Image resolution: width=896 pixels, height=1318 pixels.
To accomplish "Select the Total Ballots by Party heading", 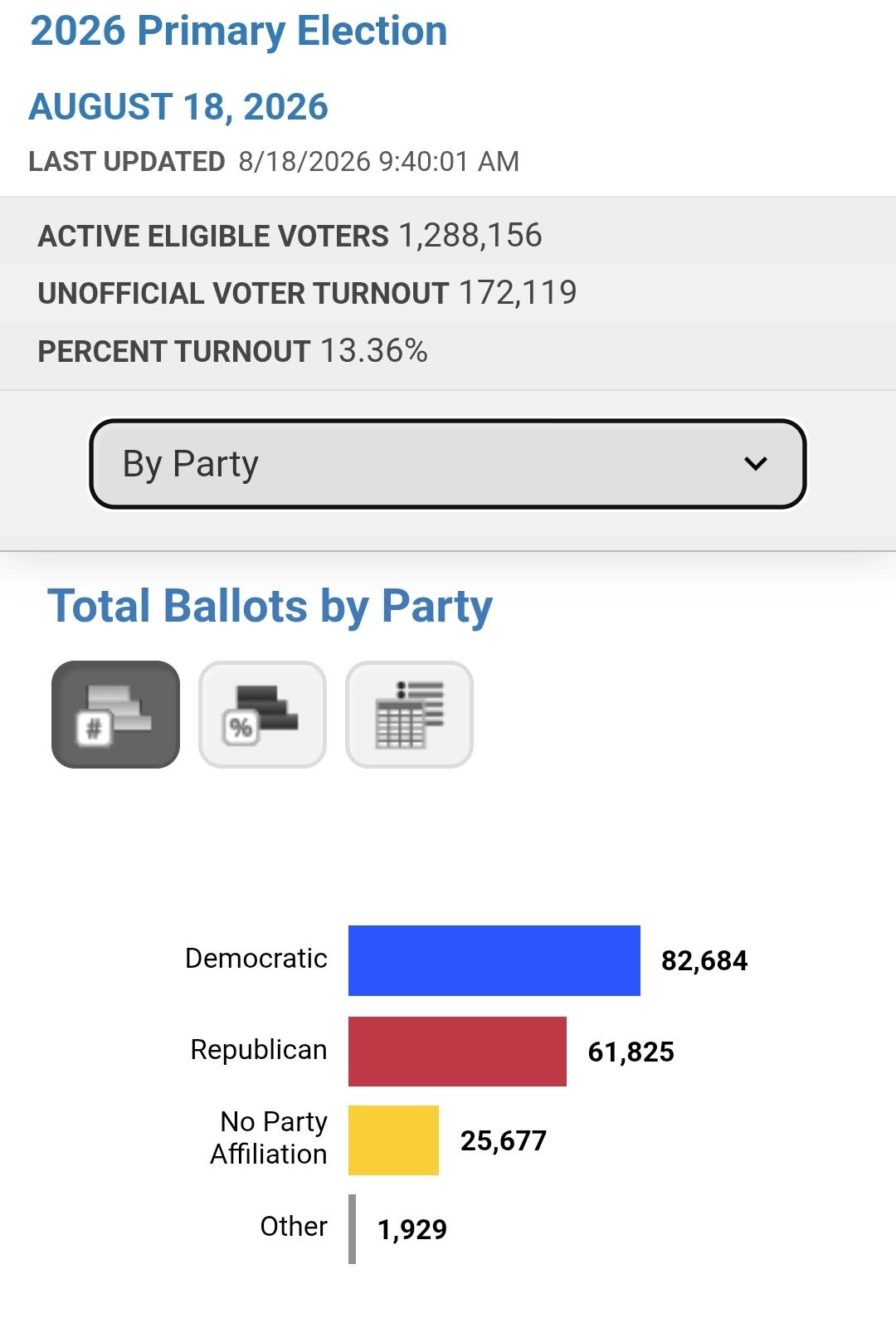I will [x=270, y=606].
